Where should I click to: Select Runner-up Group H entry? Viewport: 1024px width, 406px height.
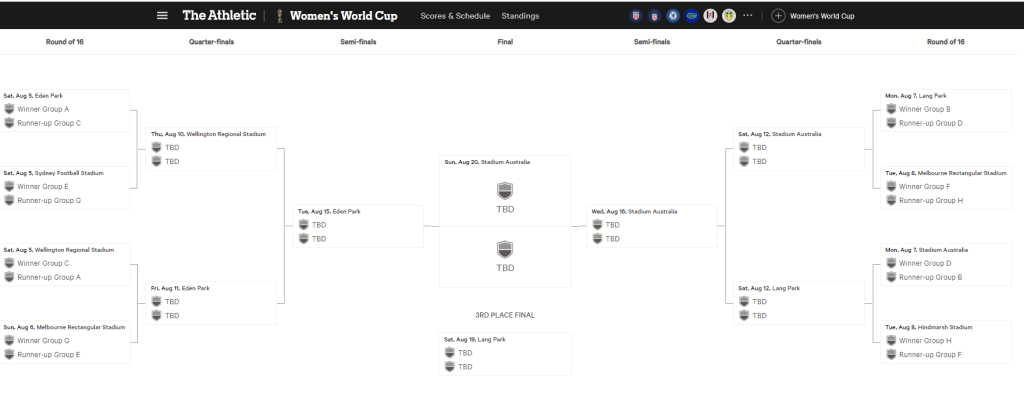930,200
